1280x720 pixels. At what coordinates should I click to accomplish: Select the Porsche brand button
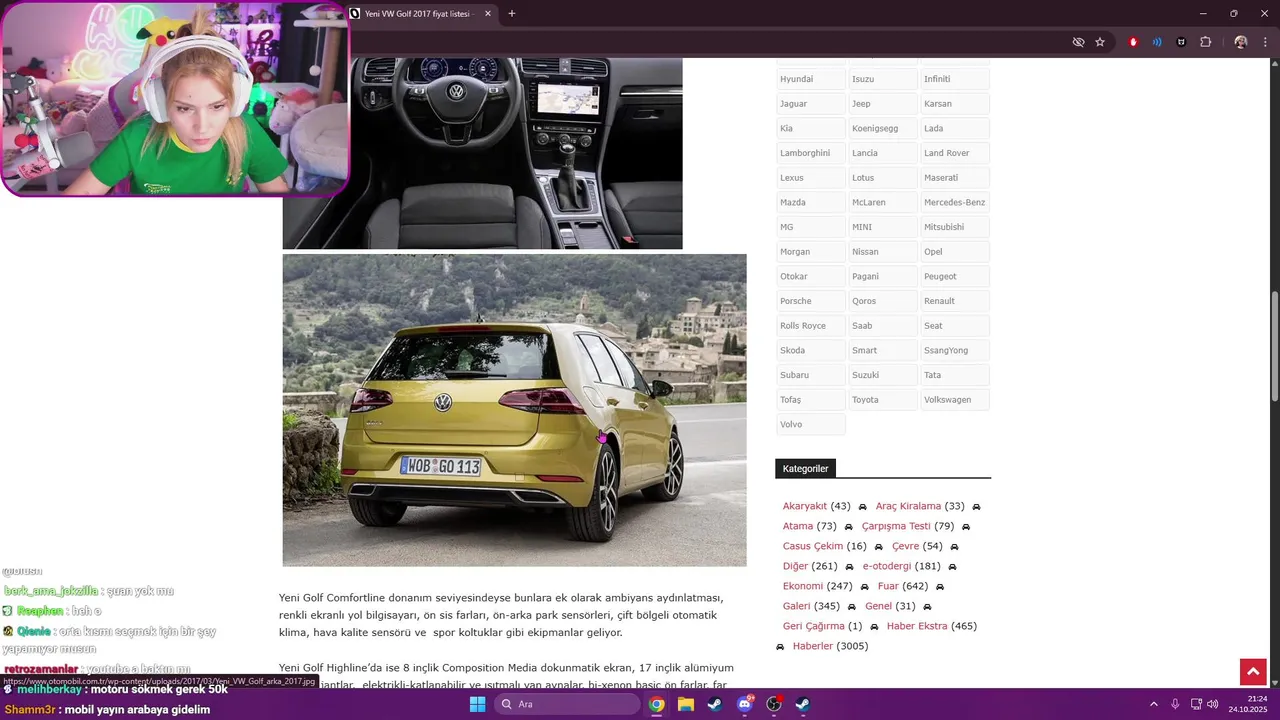coord(811,301)
